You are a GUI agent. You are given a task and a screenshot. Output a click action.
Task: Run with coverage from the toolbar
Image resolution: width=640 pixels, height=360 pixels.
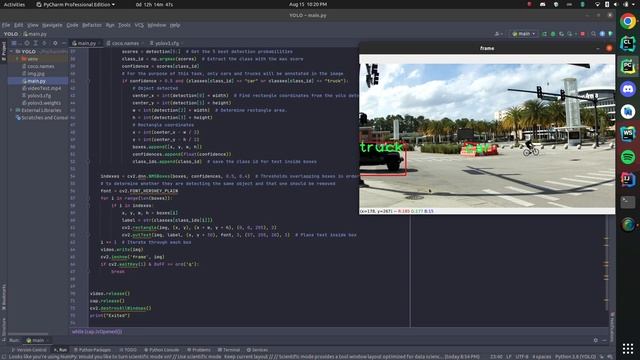pyautogui.click(x=562, y=34)
